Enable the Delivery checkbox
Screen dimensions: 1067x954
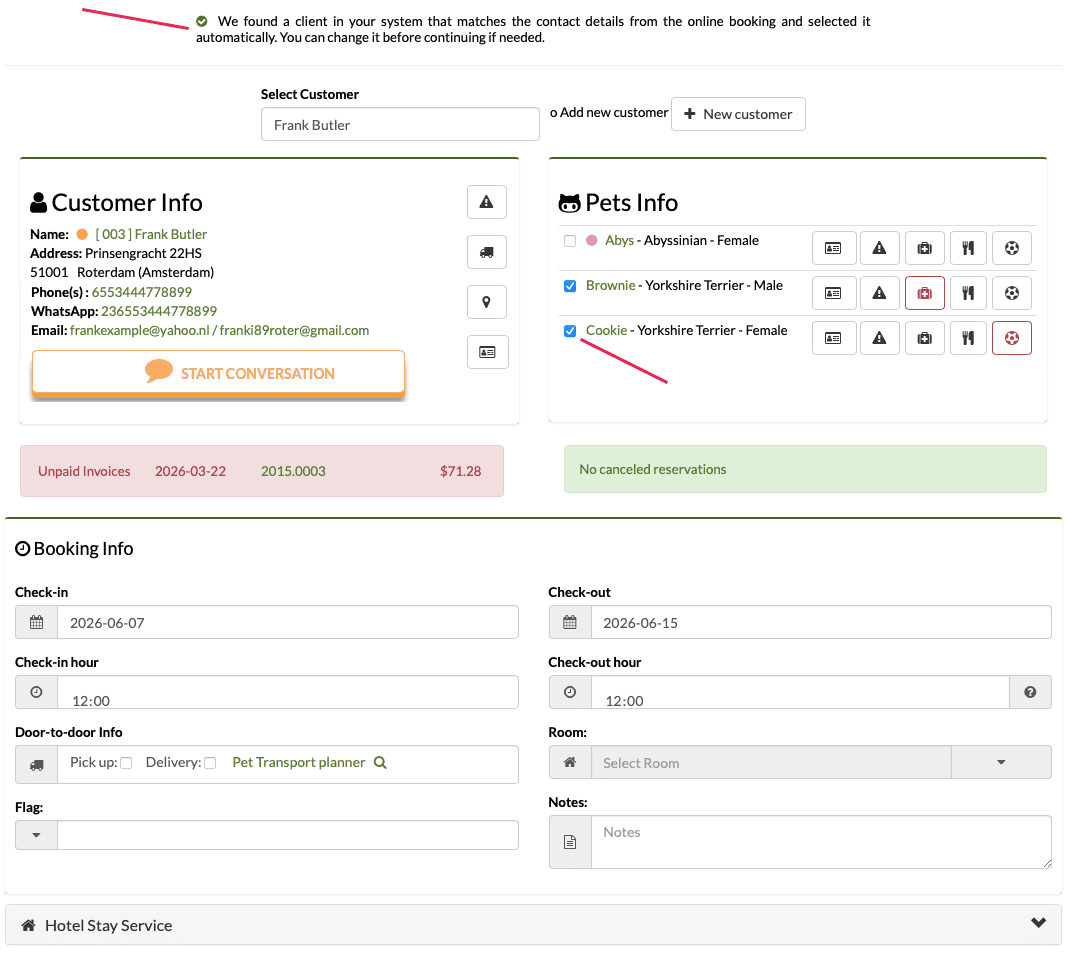(x=210, y=763)
